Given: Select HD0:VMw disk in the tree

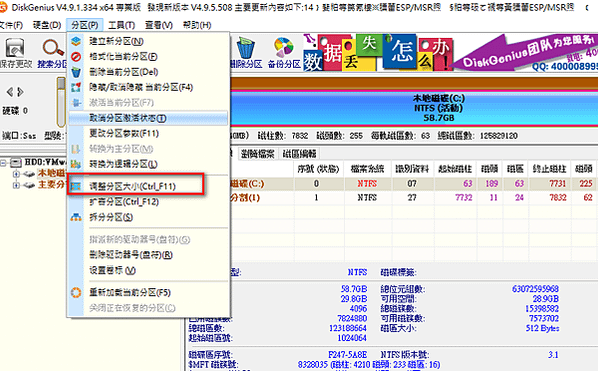Looking at the screenshot, I should click(45, 162).
